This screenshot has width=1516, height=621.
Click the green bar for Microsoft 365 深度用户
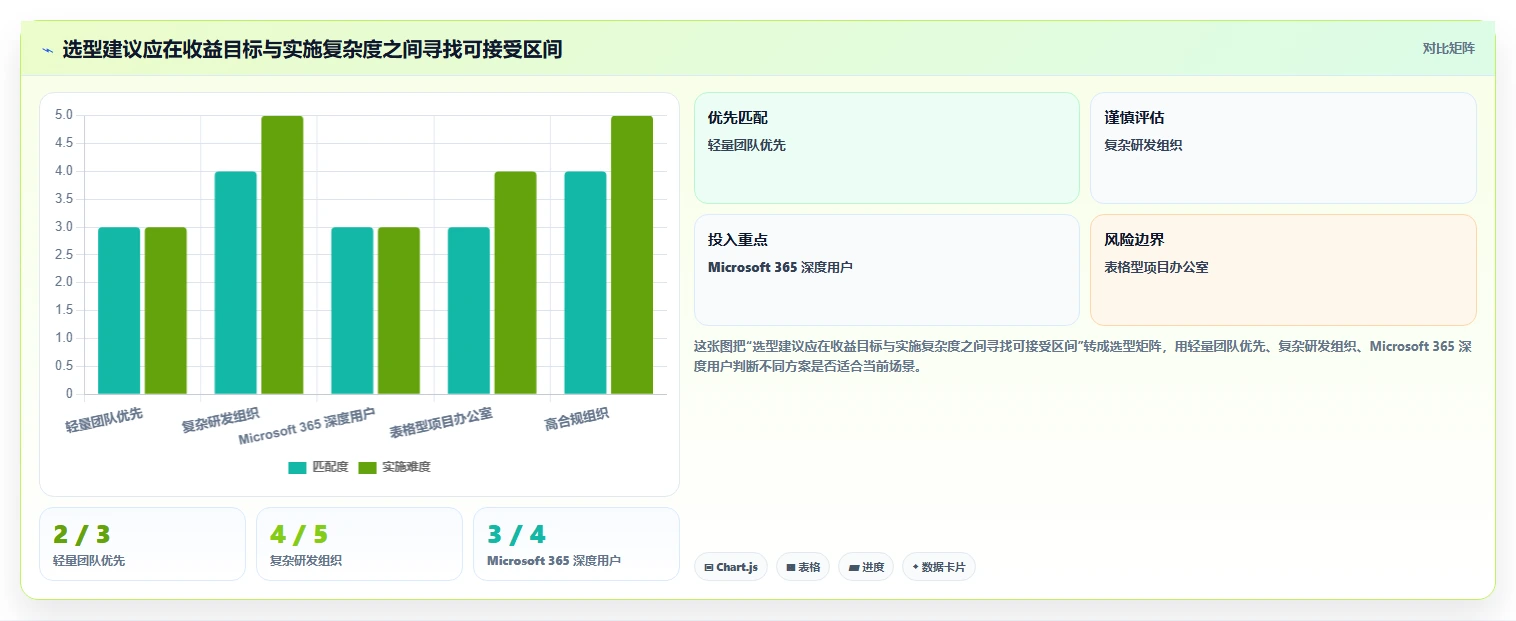tap(399, 310)
